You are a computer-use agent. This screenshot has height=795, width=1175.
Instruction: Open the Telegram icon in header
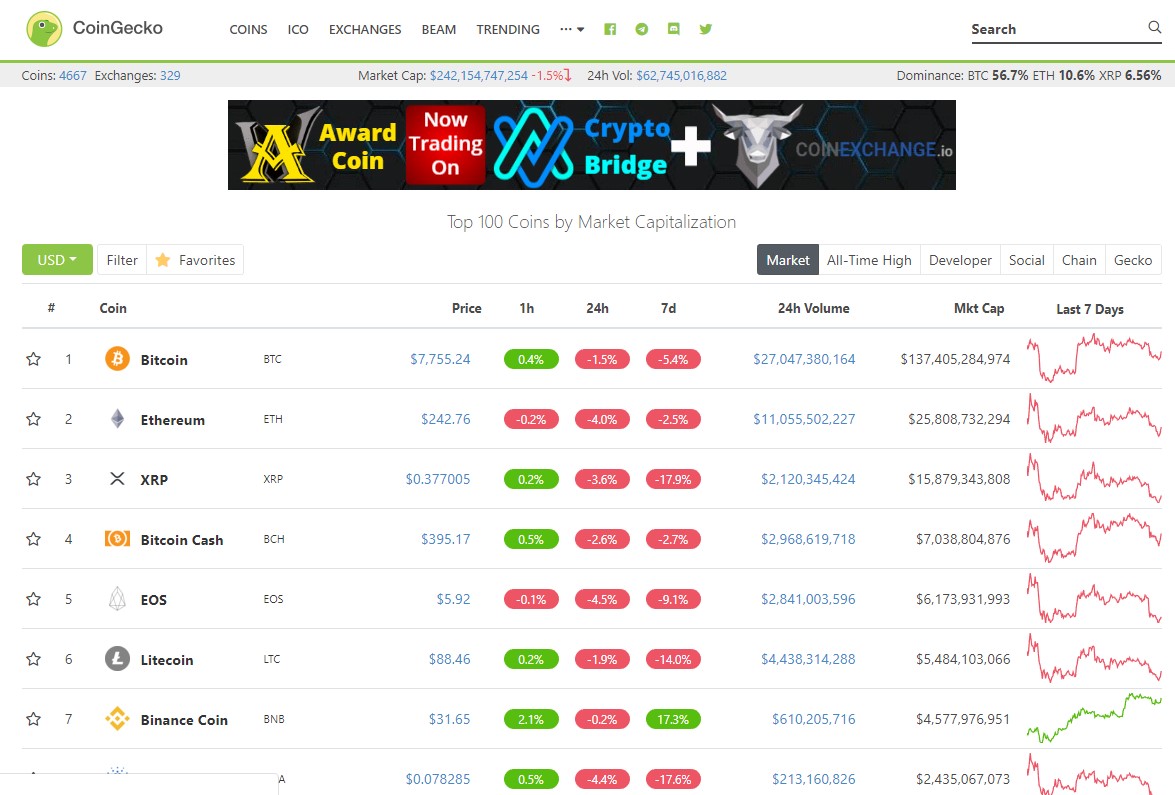click(641, 29)
